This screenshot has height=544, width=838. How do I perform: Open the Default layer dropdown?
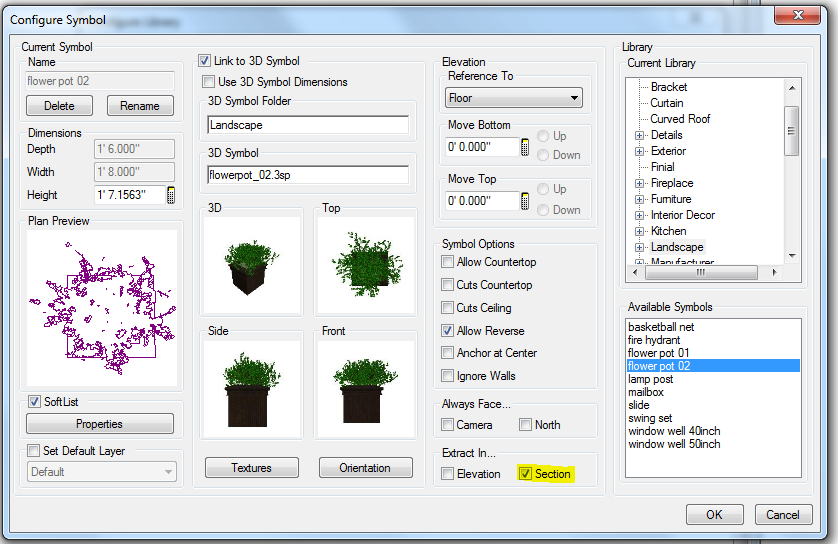(x=102, y=472)
